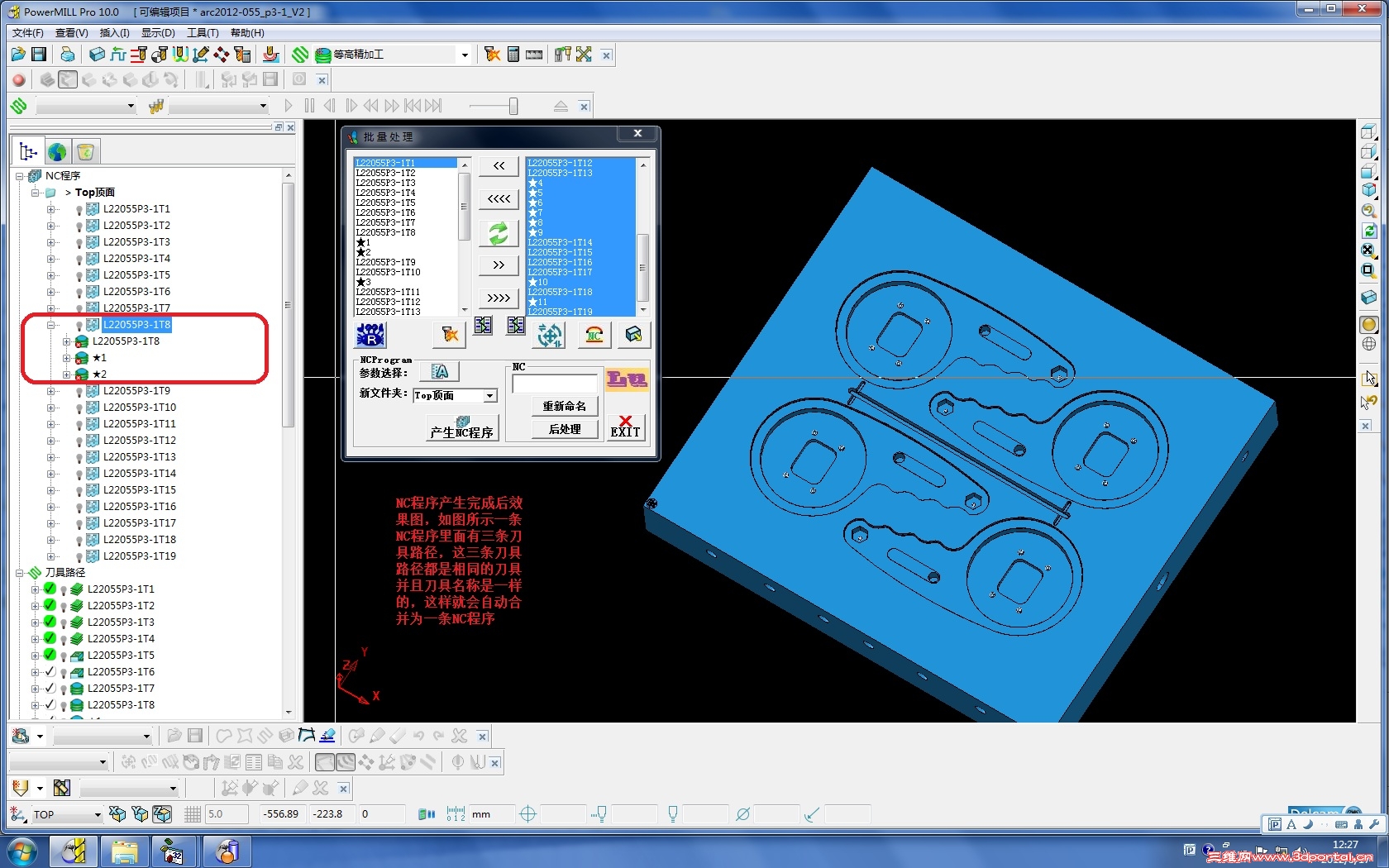Save project with the floppy disk icon
This screenshot has height=868, width=1389.
(x=39, y=55)
